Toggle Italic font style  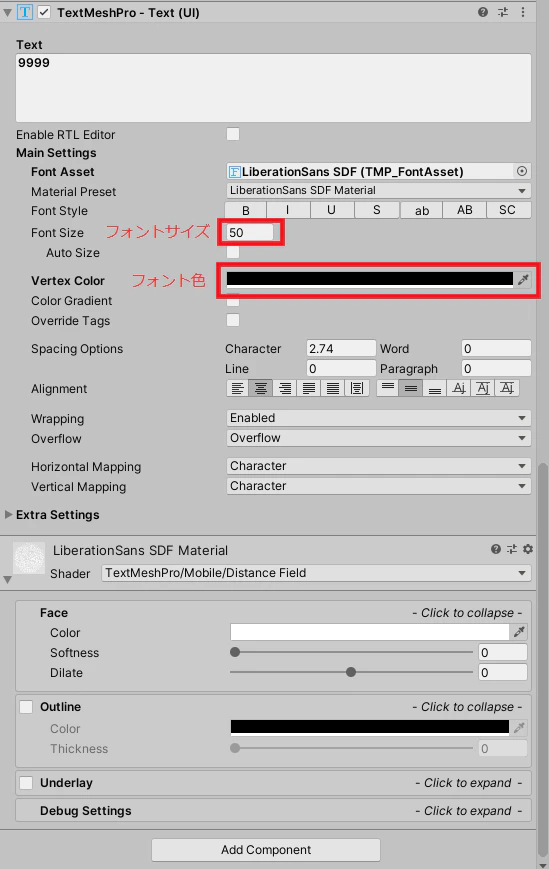[x=288, y=210]
